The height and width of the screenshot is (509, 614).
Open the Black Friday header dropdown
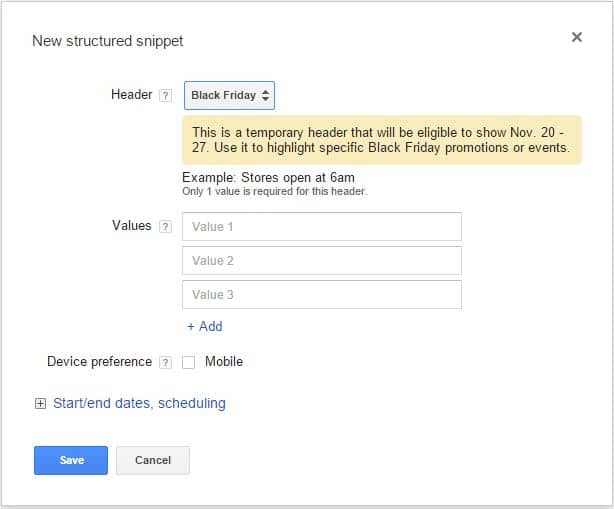point(230,95)
